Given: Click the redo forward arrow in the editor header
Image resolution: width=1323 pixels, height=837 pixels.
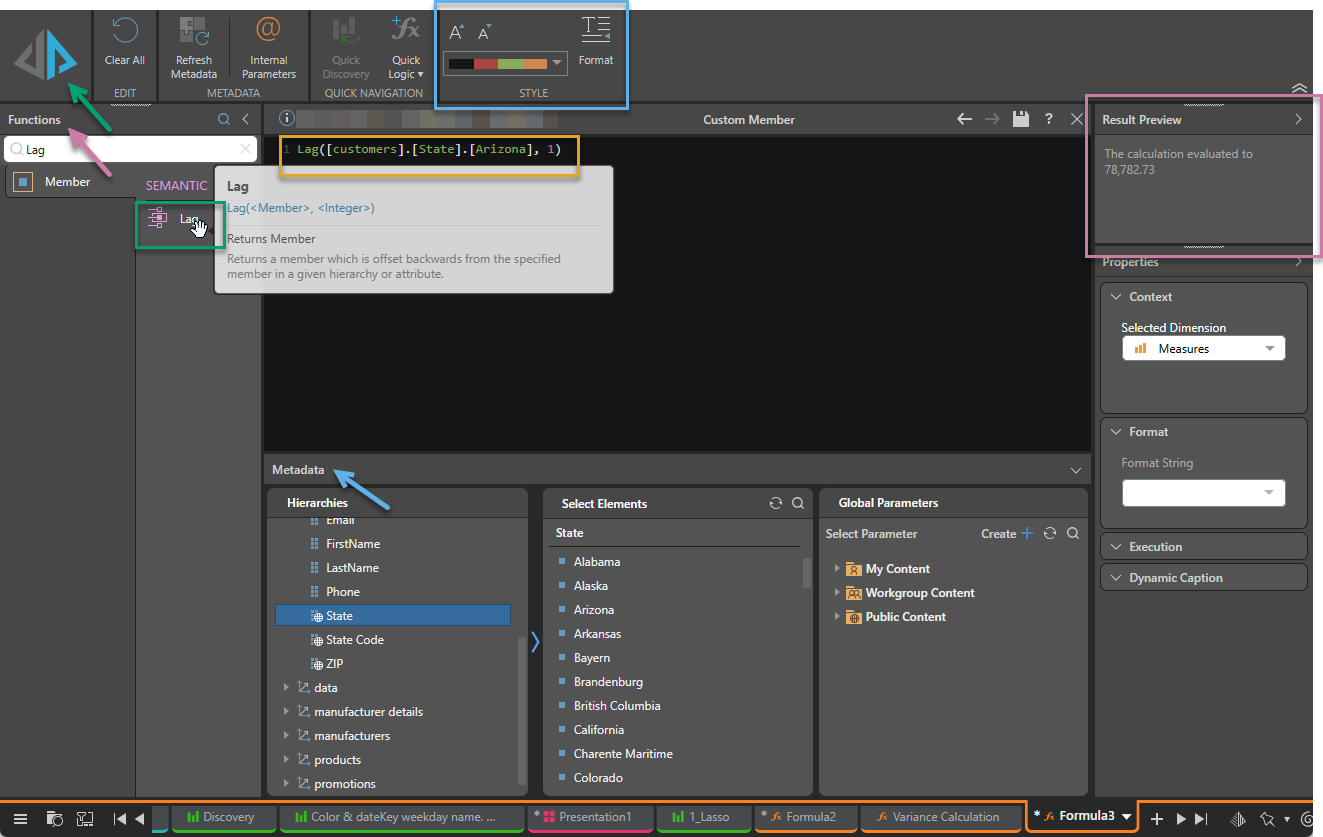Looking at the screenshot, I should click(x=992, y=119).
